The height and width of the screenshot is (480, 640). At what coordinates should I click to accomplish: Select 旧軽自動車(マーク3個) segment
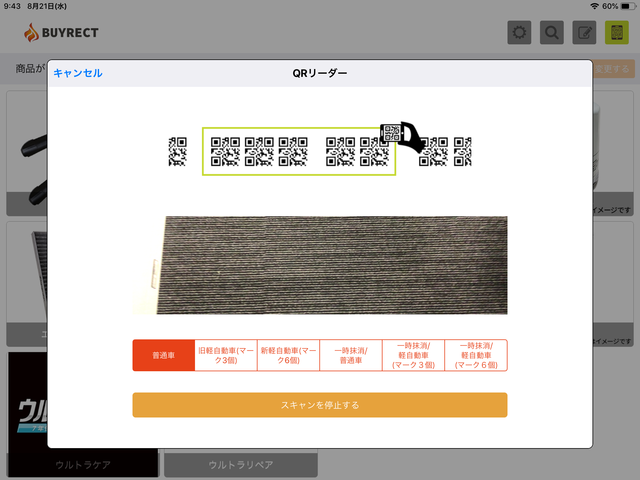point(226,355)
